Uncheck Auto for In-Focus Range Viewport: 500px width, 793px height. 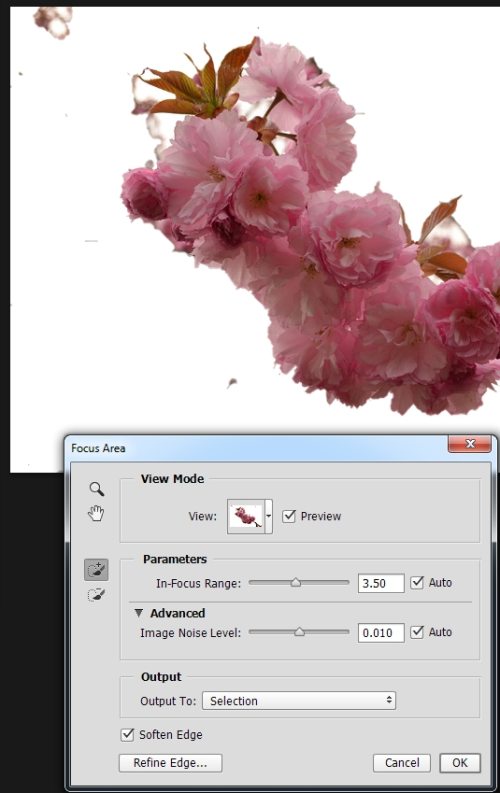point(417,583)
